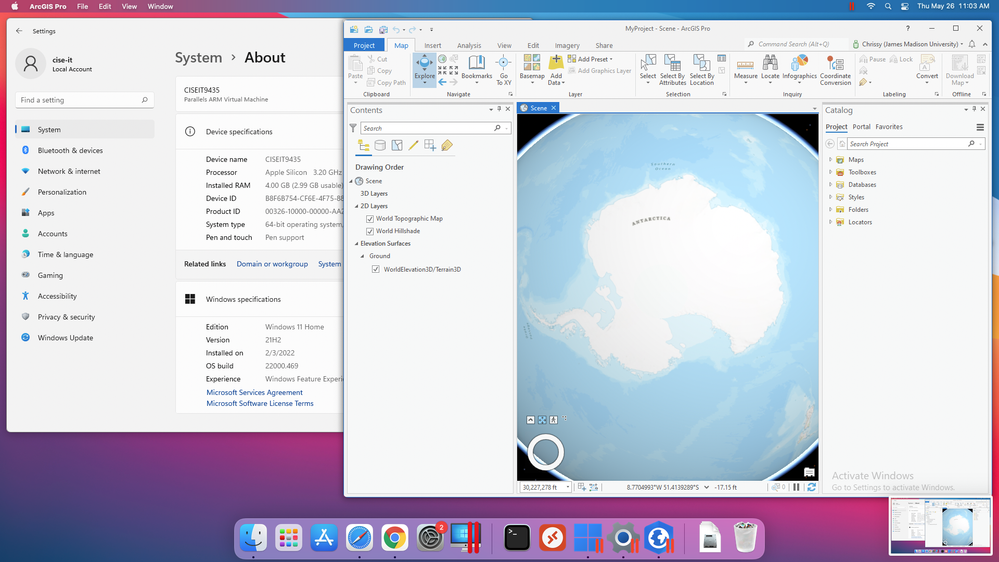Image resolution: width=999 pixels, height=562 pixels.
Task: Open Safari from the macOS dock
Action: coord(359,538)
